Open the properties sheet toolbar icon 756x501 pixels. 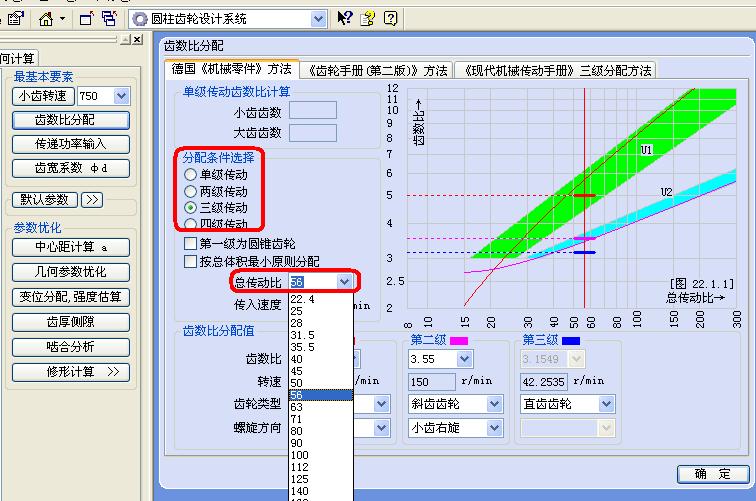pyautogui.click(x=16, y=19)
